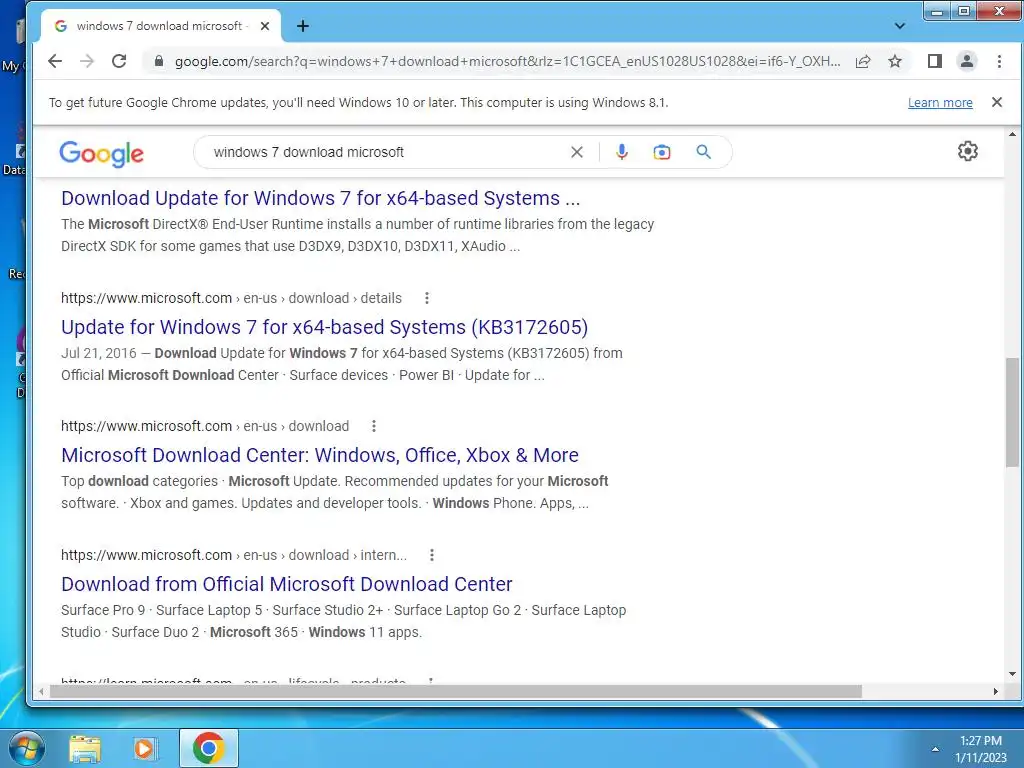Click the https://www.microsoft.com › en-us › download › details URL
Screen dimensions: 1024x768
click(231, 298)
